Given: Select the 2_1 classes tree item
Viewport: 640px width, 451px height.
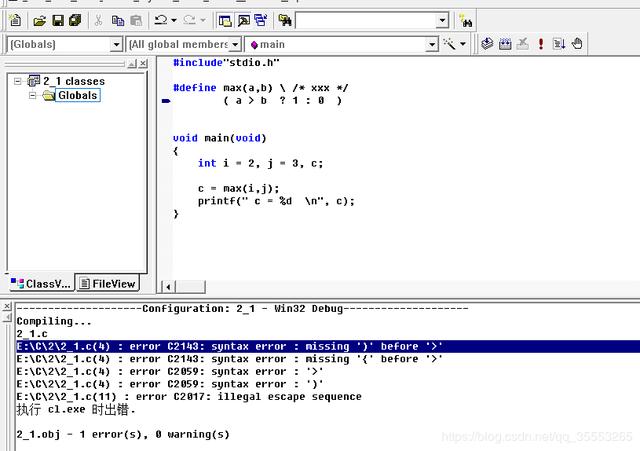Looking at the screenshot, I should [74, 81].
